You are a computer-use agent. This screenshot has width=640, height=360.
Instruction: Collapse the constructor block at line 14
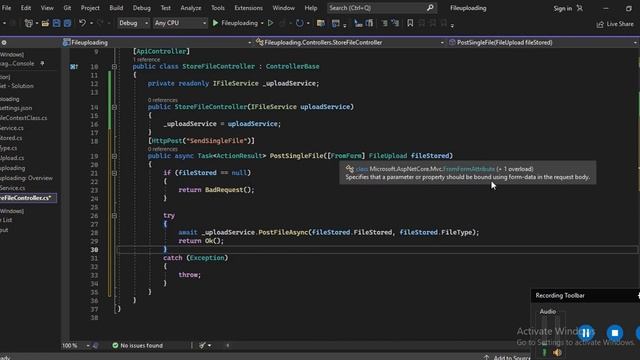coord(114,107)
